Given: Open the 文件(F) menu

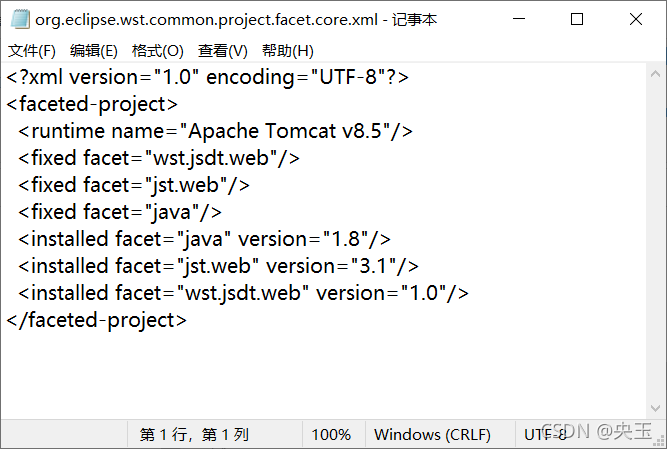Looking at the screenshot, I should [x=32, y=51].
